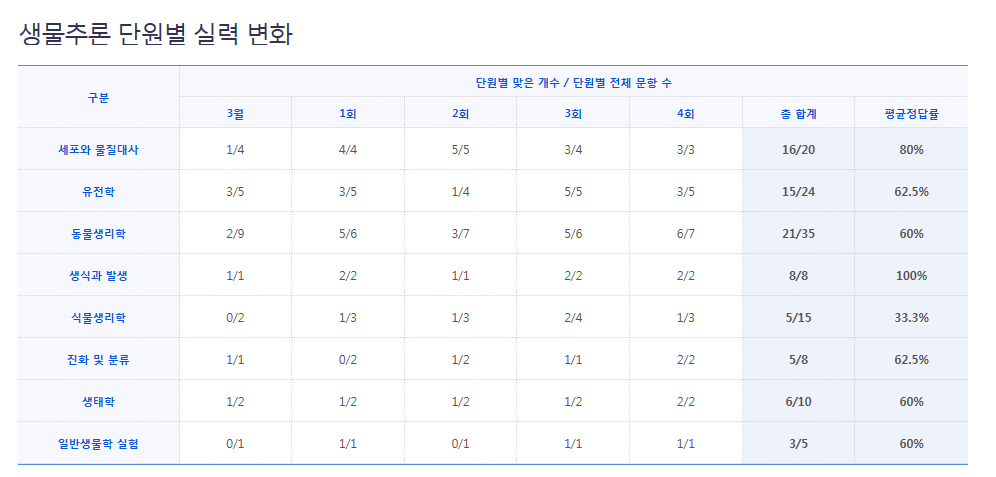Viewport: 996px width, 477px height.
Task: Select the 총 합계 column header
Action: (798, 113)
